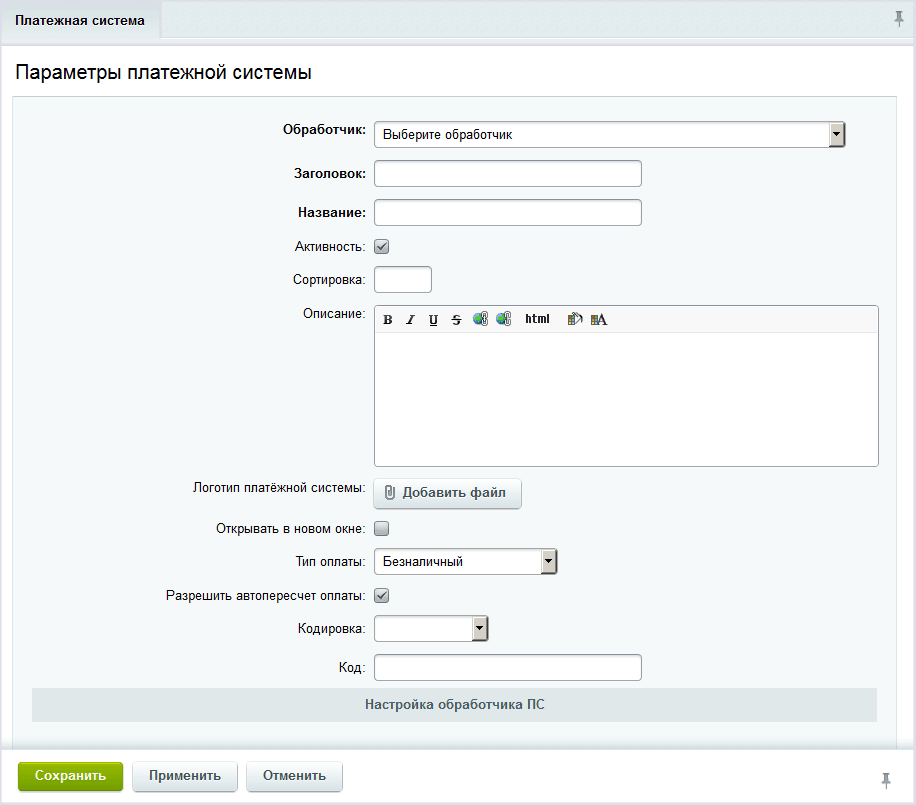Enable Открывать в новом окне checkbox
The image size is (916, 805).
[381, 529]
